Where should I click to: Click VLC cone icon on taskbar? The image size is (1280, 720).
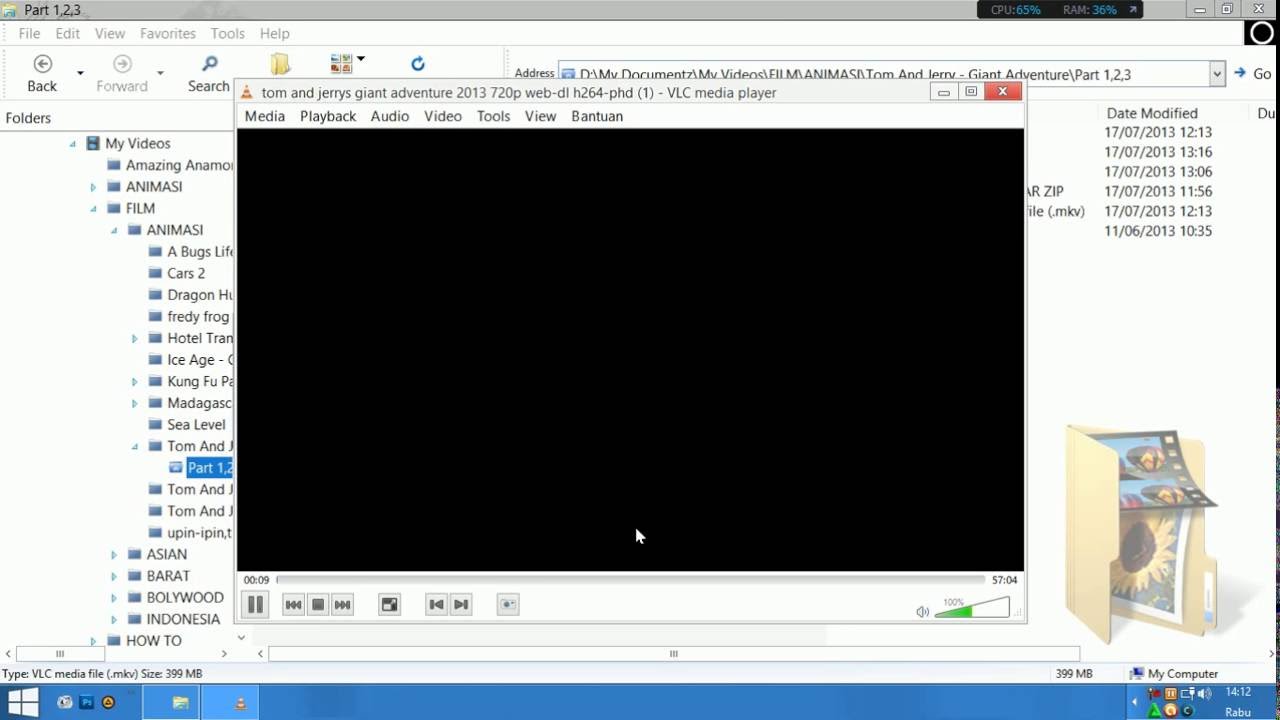click(x=240, y=703)
